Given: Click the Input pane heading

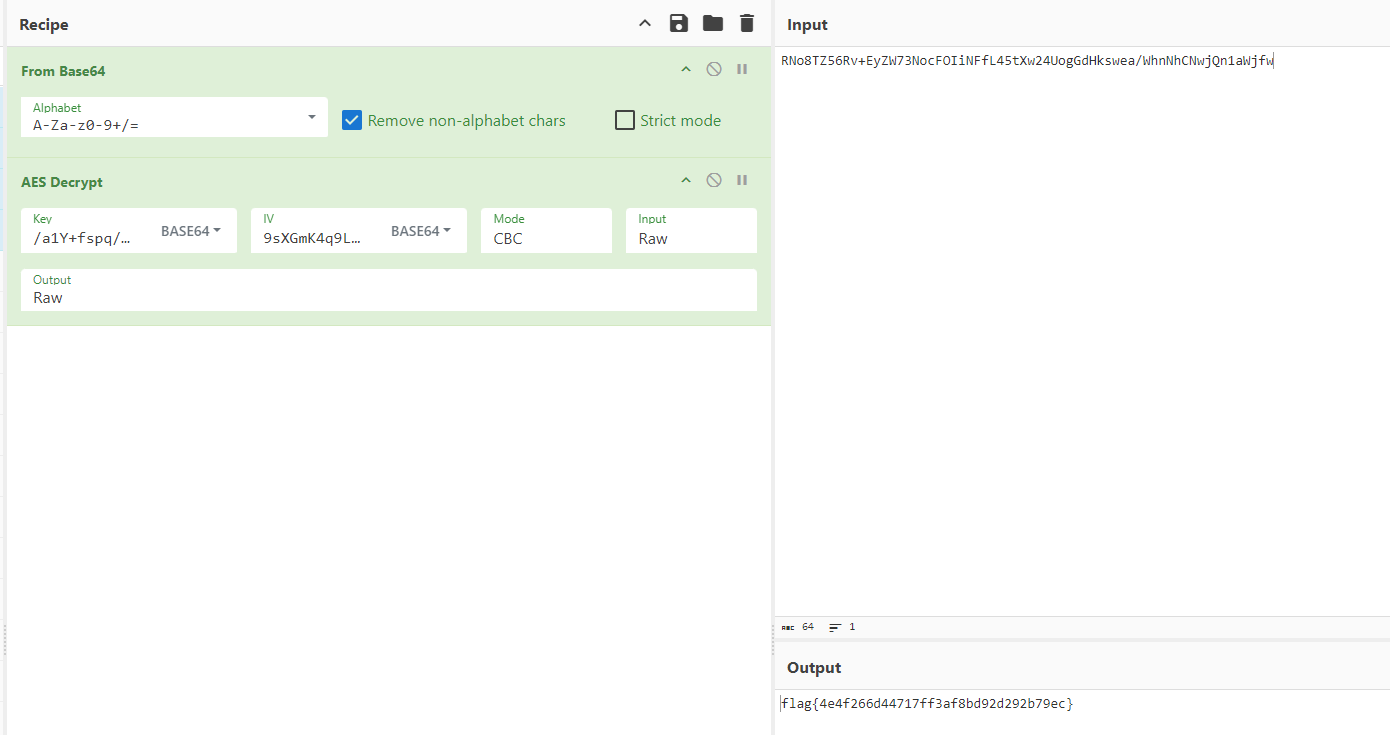Looking at the screenshot, I should tap(807, 25).
